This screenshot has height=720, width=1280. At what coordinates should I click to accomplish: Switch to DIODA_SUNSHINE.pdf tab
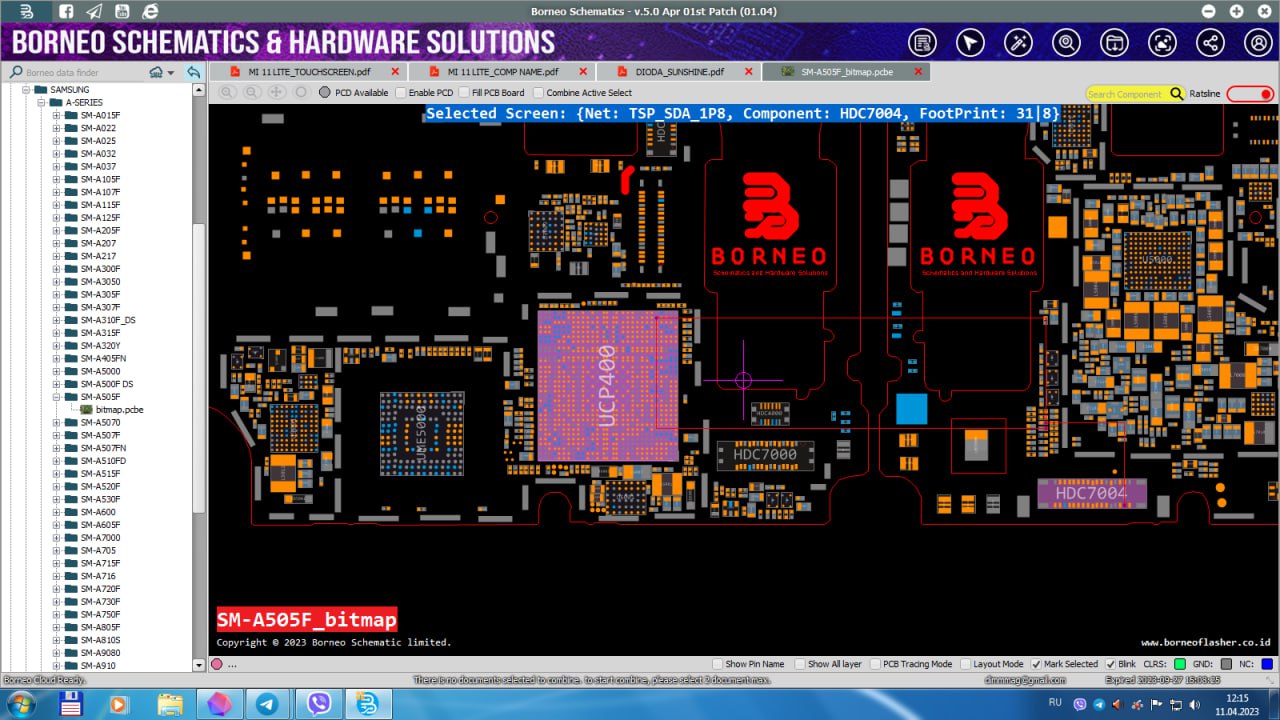[x=679, y=72]
